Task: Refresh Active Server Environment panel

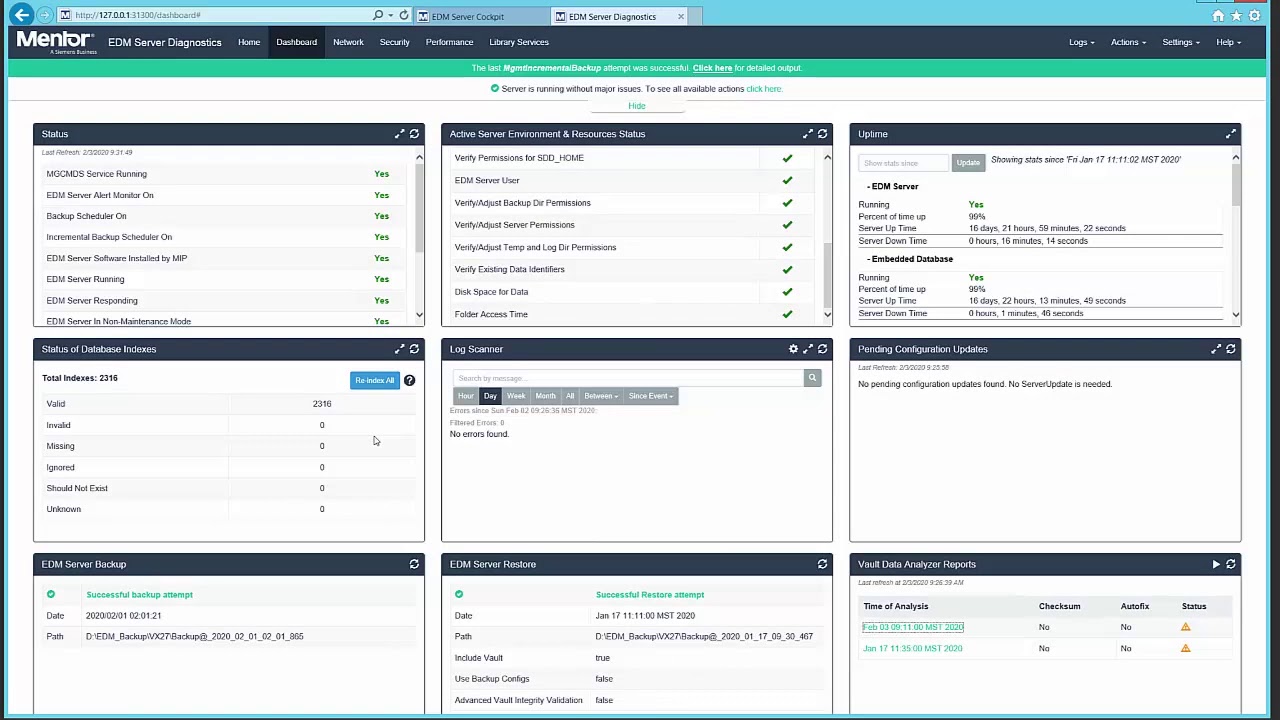Action: tap(822, 134)
